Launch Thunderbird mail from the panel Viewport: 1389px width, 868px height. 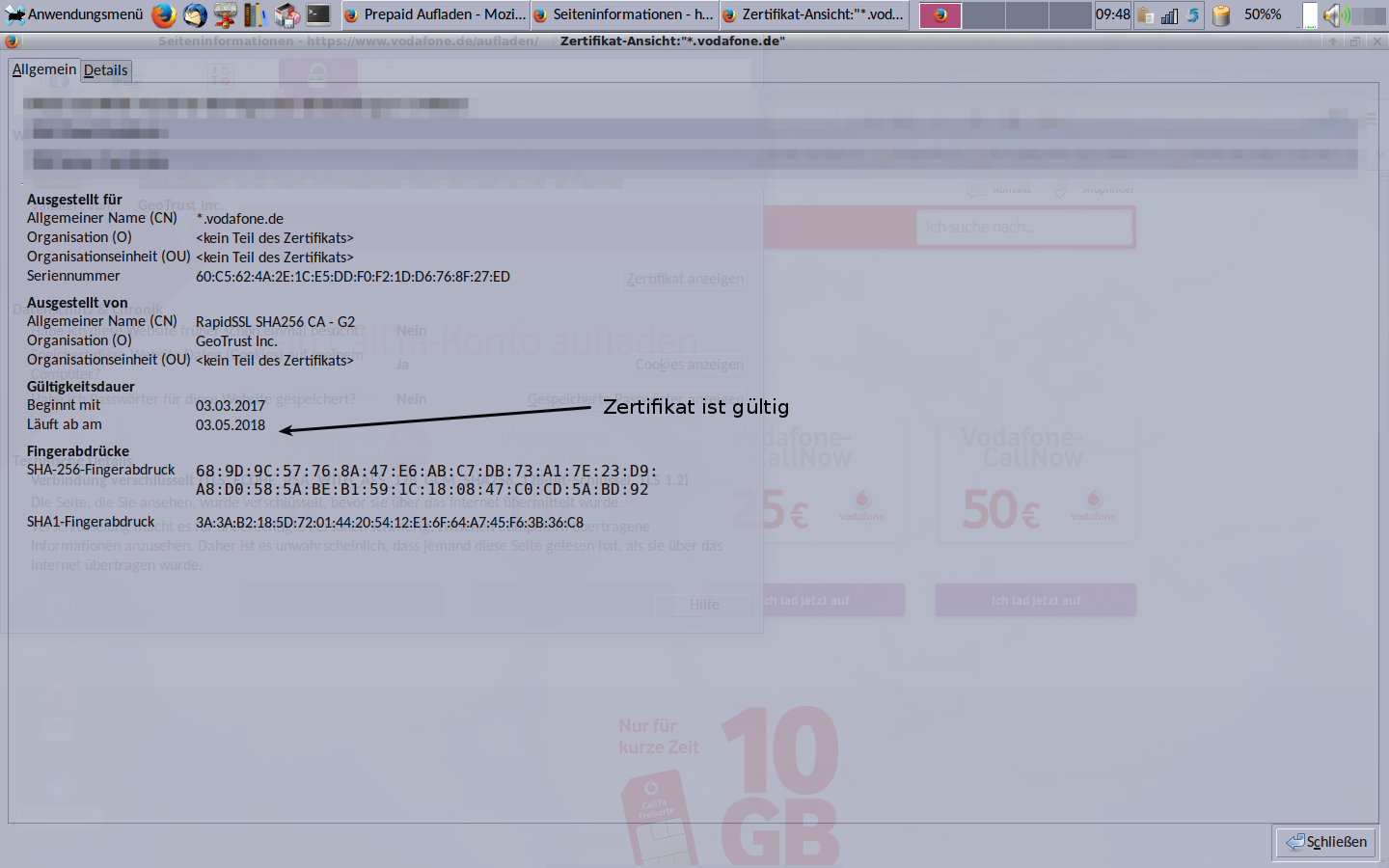[195, 14]
